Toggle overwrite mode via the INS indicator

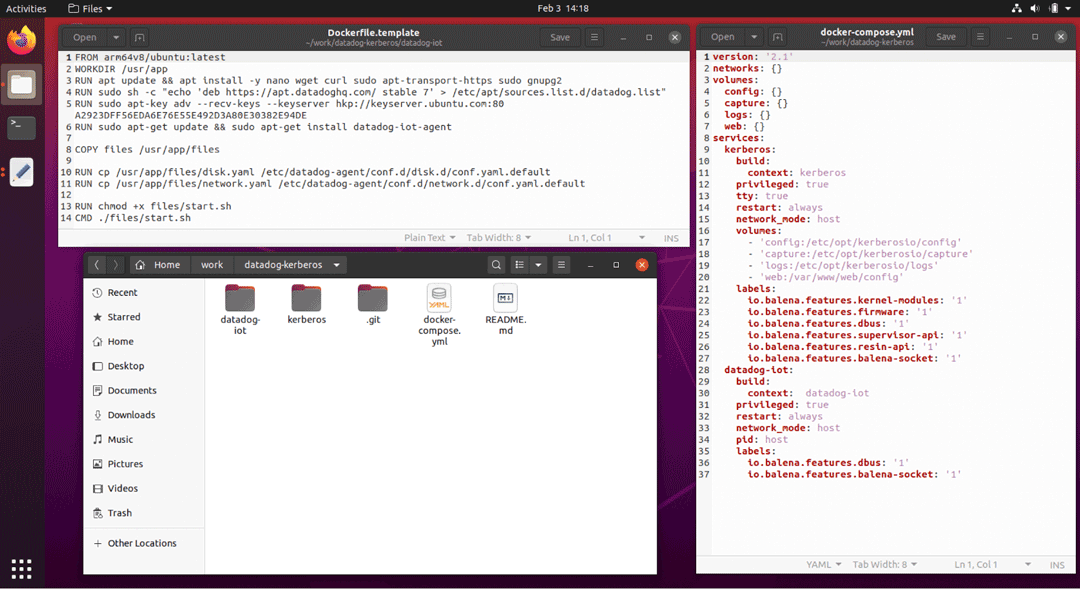[x=671, y=237]
